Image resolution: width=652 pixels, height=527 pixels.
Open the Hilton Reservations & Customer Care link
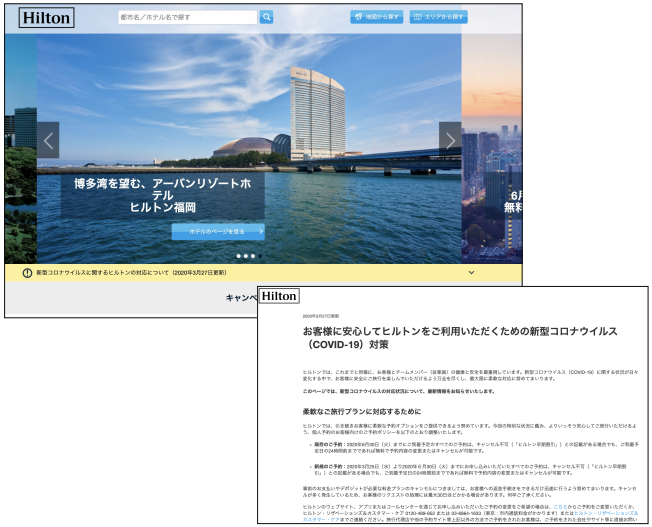point(605,513)
